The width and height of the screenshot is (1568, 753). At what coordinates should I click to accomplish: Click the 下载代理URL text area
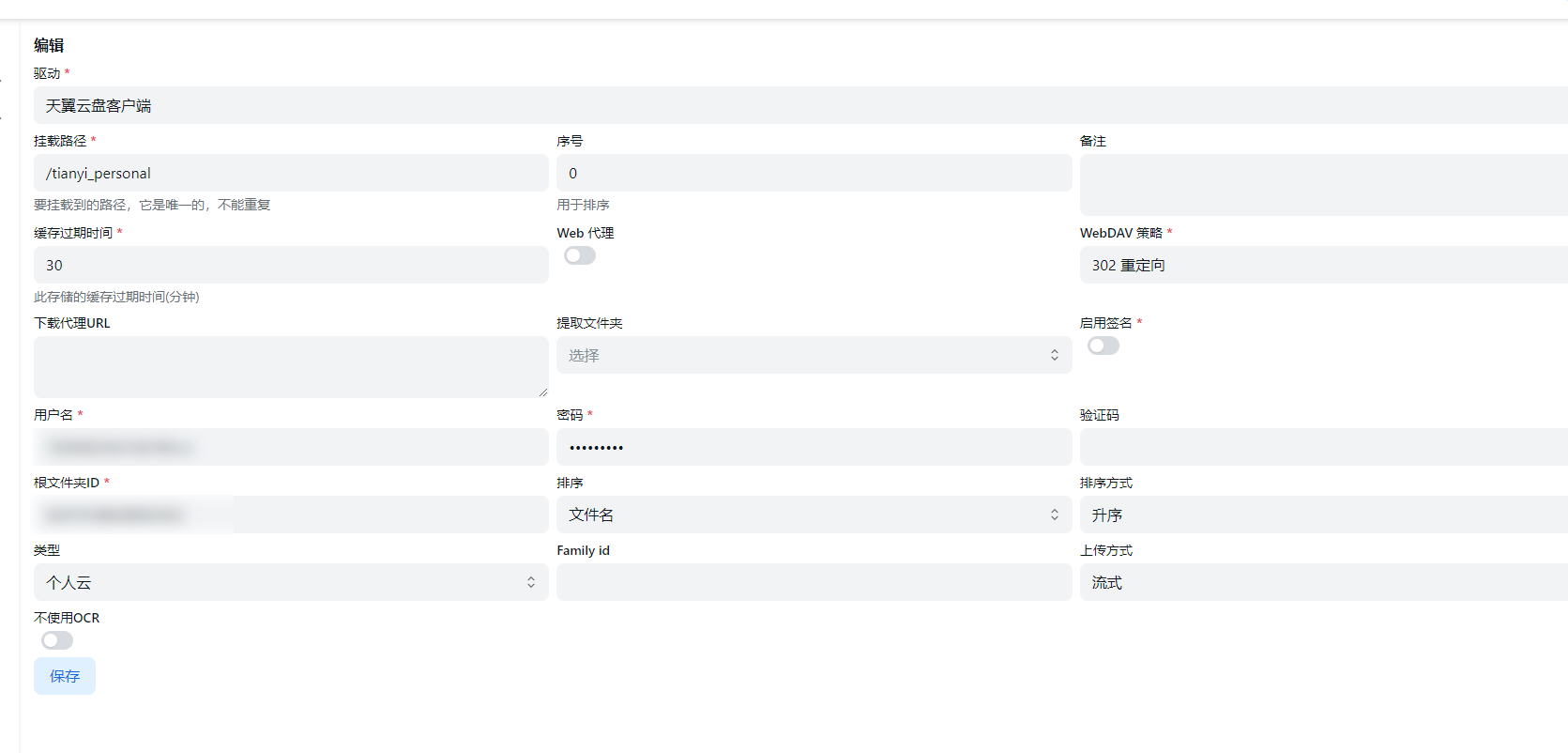click(x=291, y=366)
